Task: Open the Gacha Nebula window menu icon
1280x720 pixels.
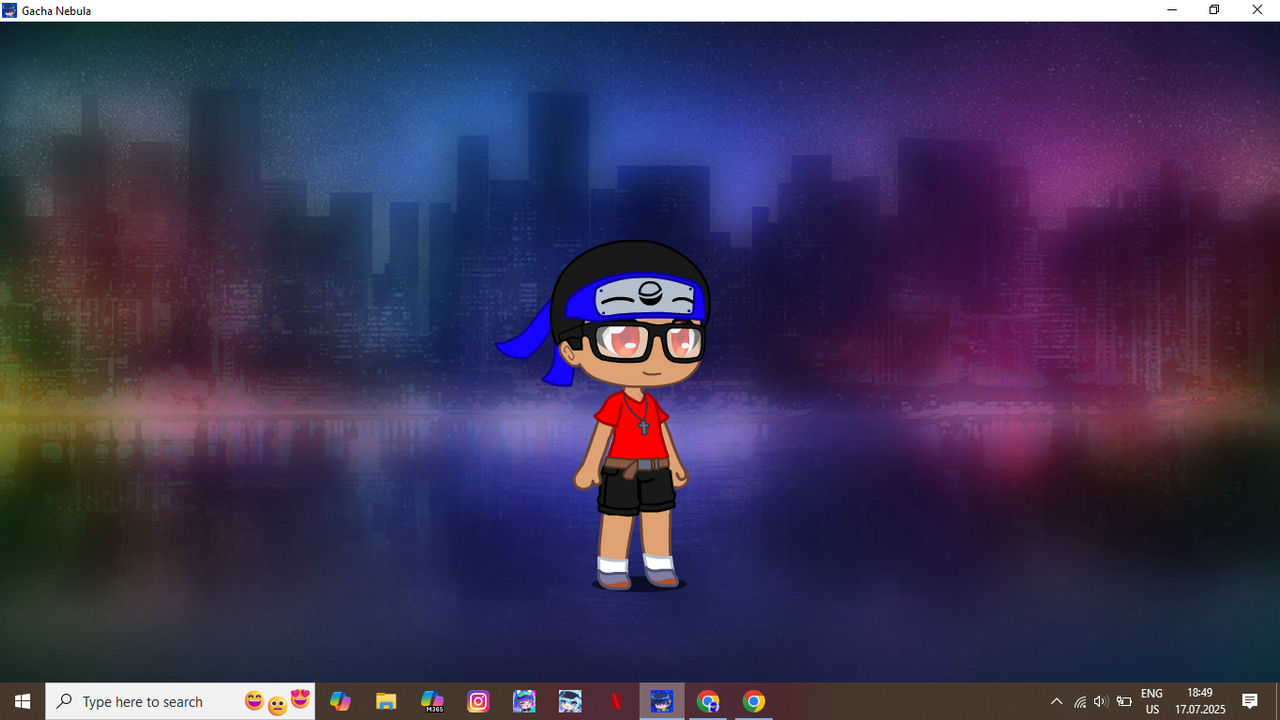Action: [9, 10]
